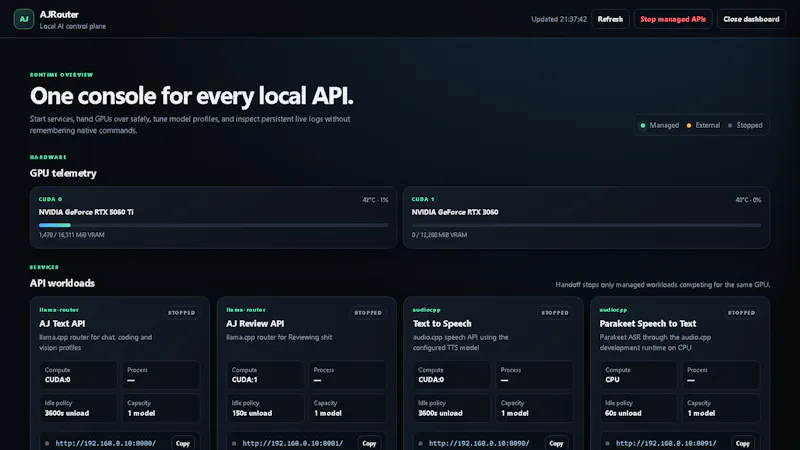Click the Parakeet 60s unload idle policy
The image size is (800, 450).
[638, 408]
